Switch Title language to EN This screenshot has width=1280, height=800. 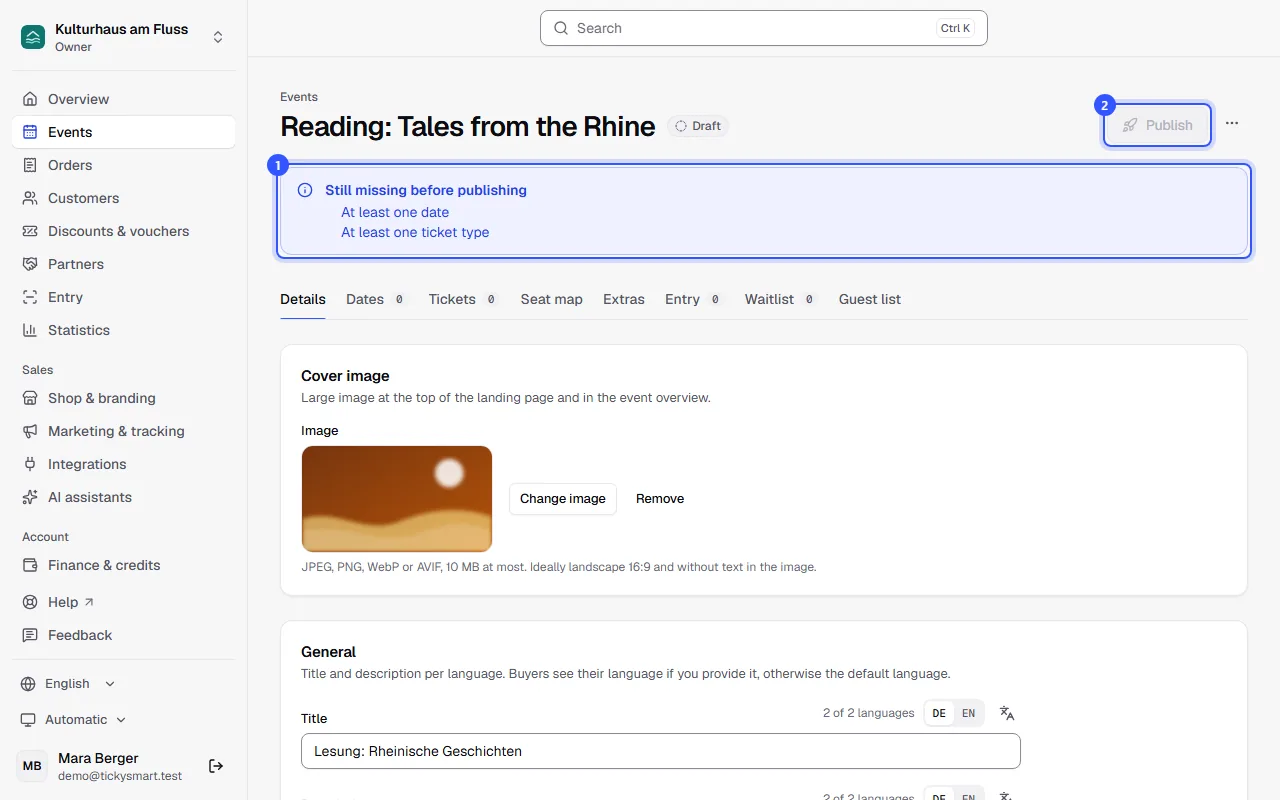click(968, 713)
